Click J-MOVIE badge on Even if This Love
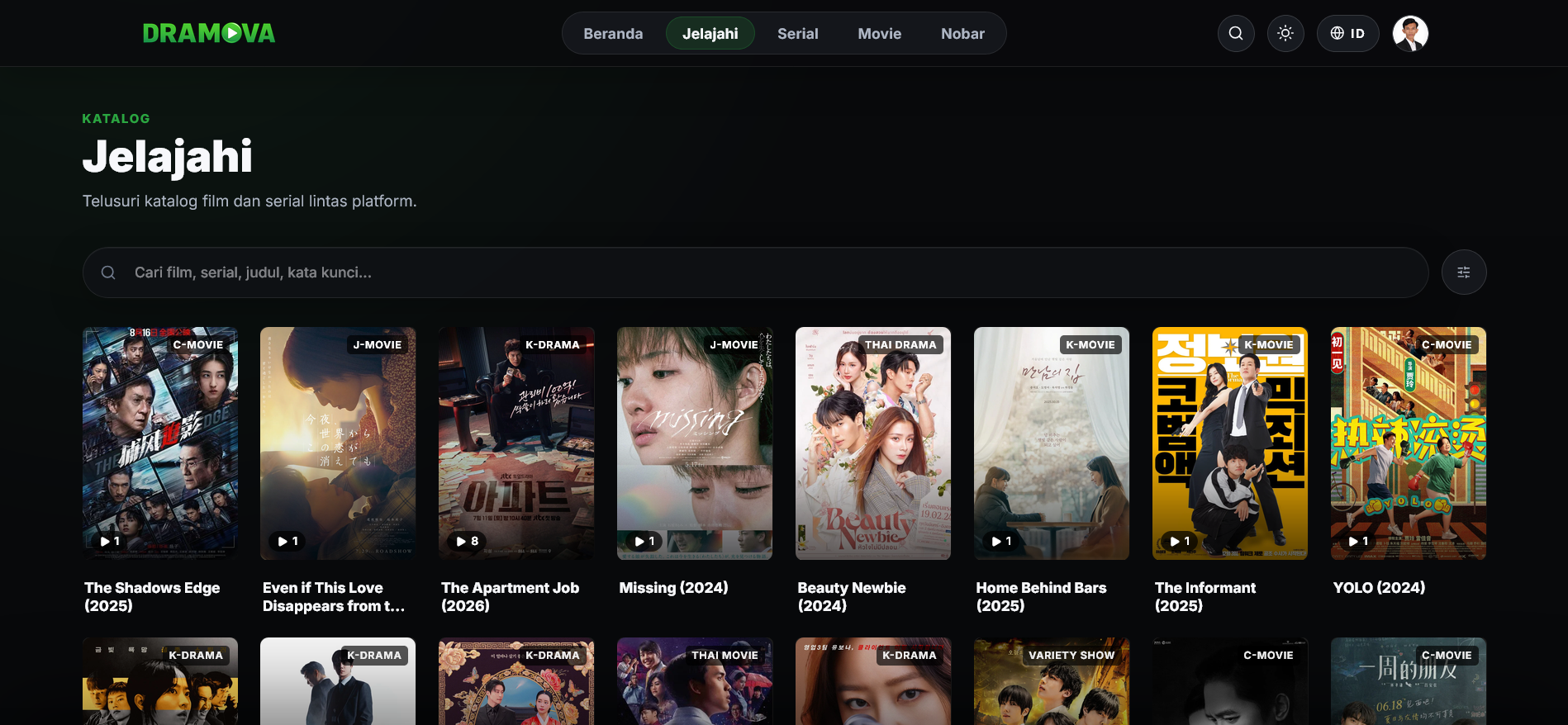This screenshot has width=1568, height=725. (x=378, y=344)
